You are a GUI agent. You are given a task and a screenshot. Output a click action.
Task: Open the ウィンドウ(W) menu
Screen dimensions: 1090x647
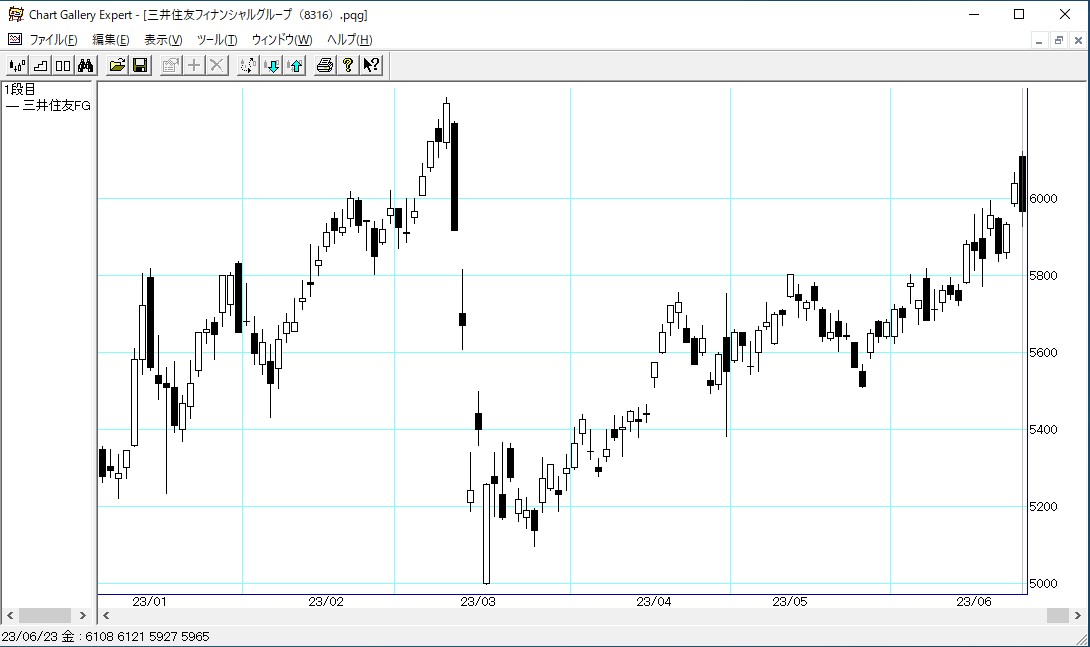[282, 40]
